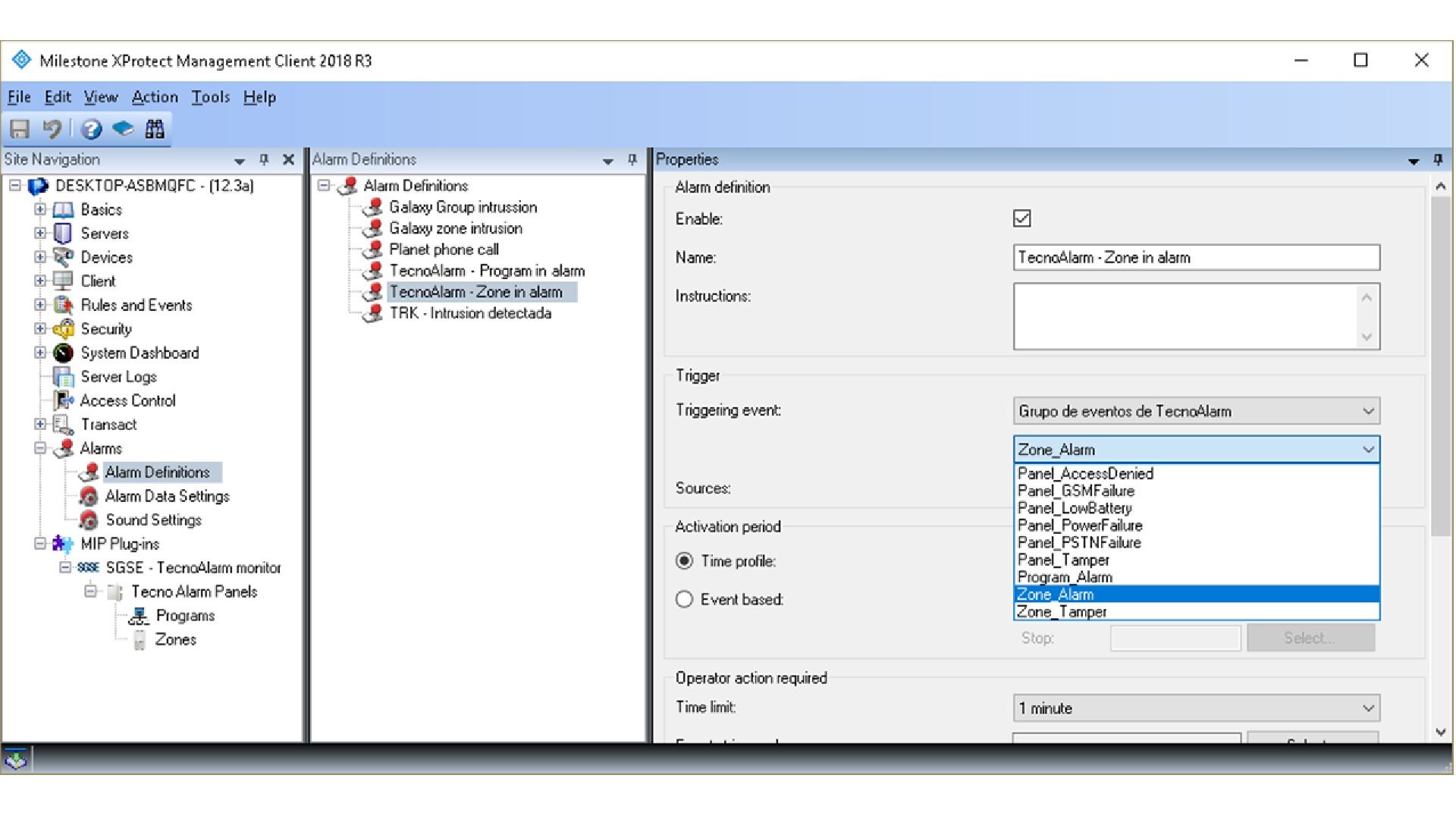Viewport: 1456px width, 819px height.
Task: Choose Panel_Tamper from the list
Action: [x=1197, y=560]
